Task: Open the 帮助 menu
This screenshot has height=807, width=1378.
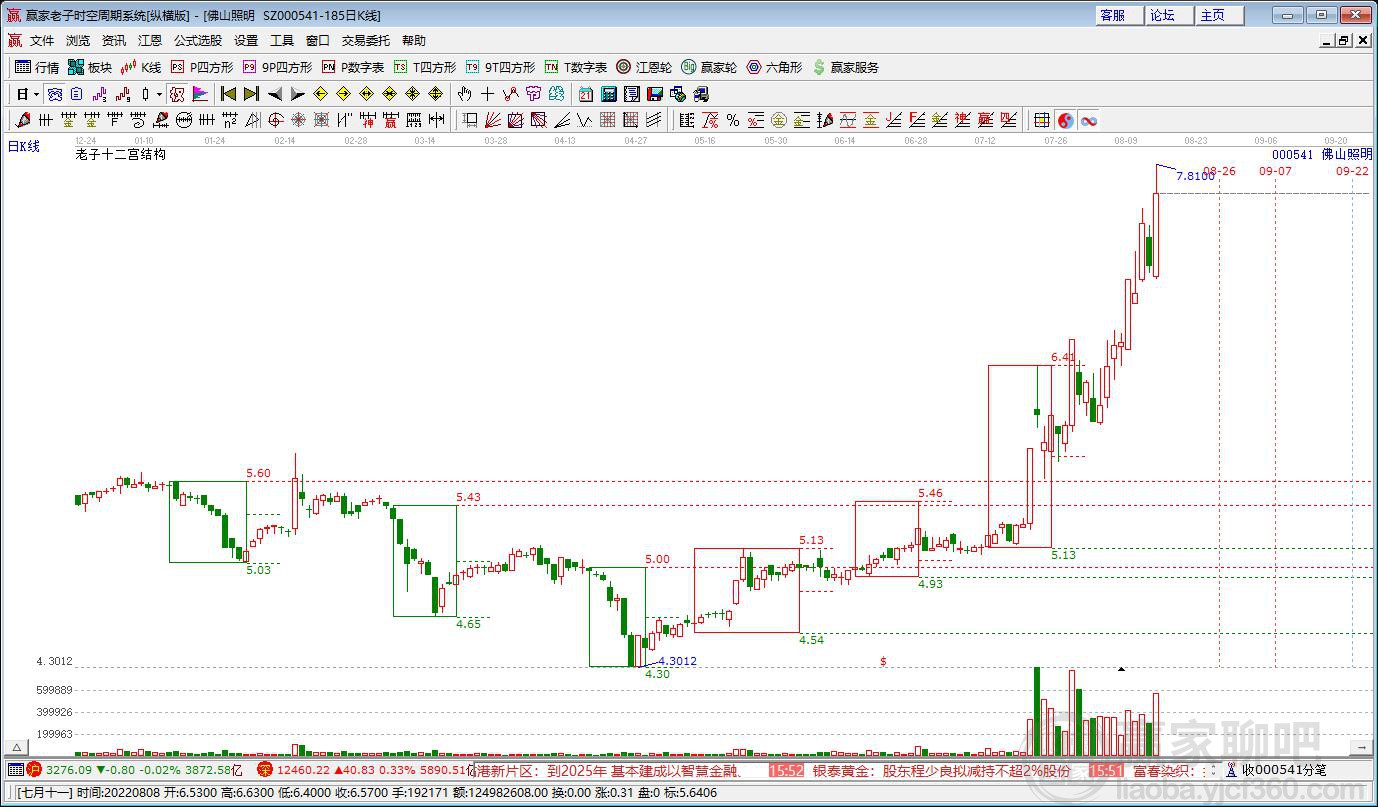Action: pos(414,41)
